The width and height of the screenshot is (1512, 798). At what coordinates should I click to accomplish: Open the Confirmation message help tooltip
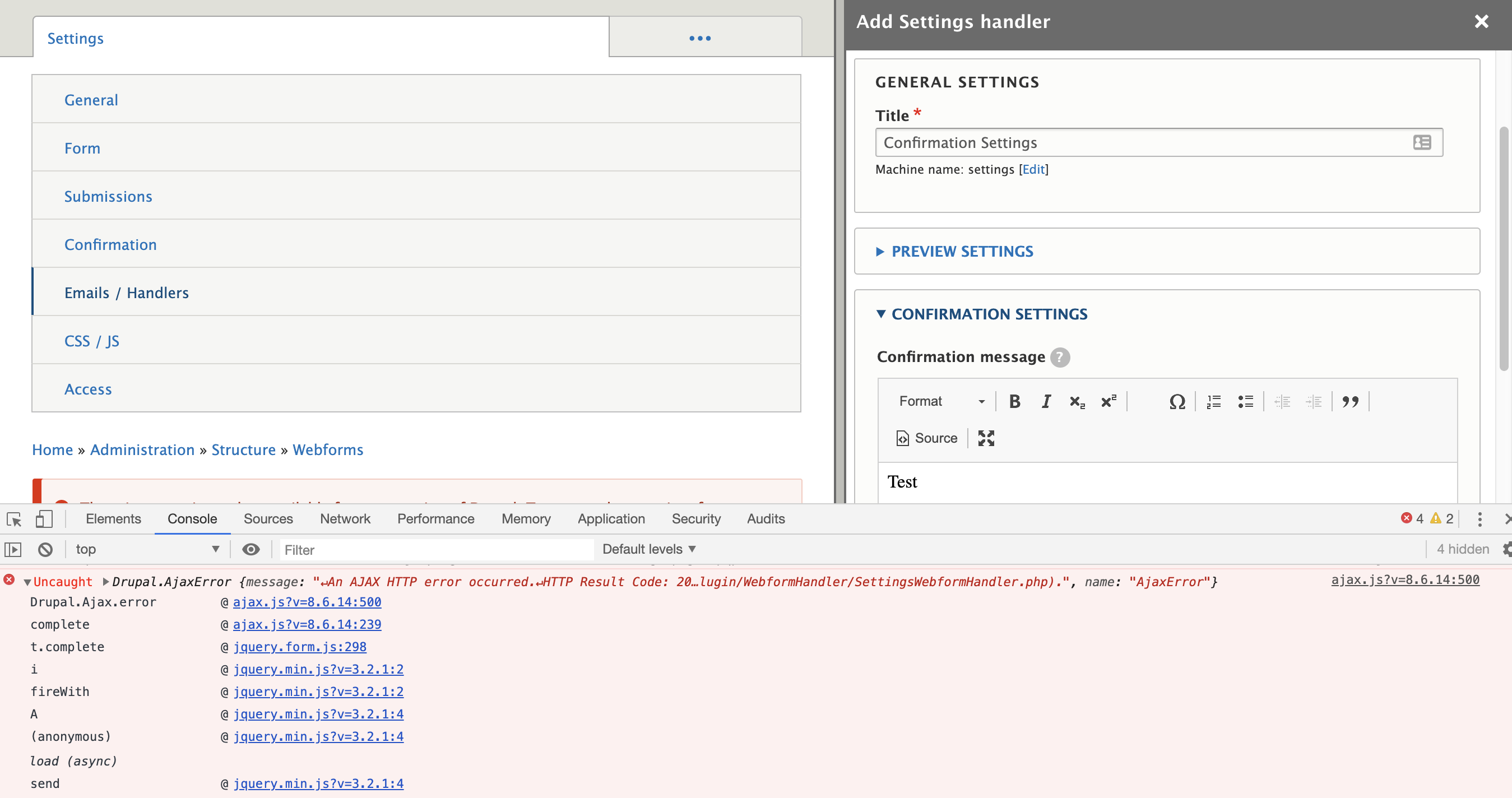point(1059,358)
